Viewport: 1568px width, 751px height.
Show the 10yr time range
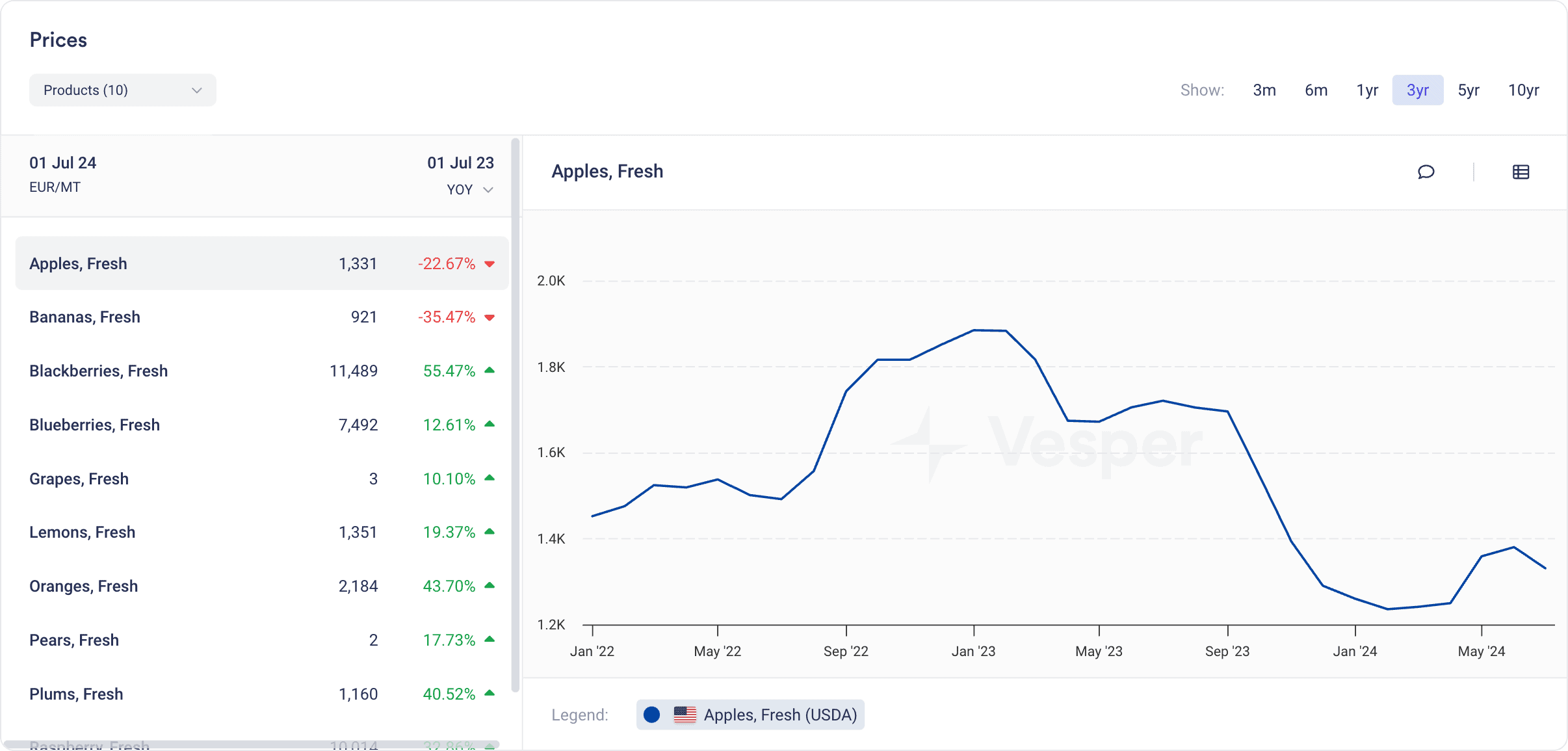(1524, 90)
